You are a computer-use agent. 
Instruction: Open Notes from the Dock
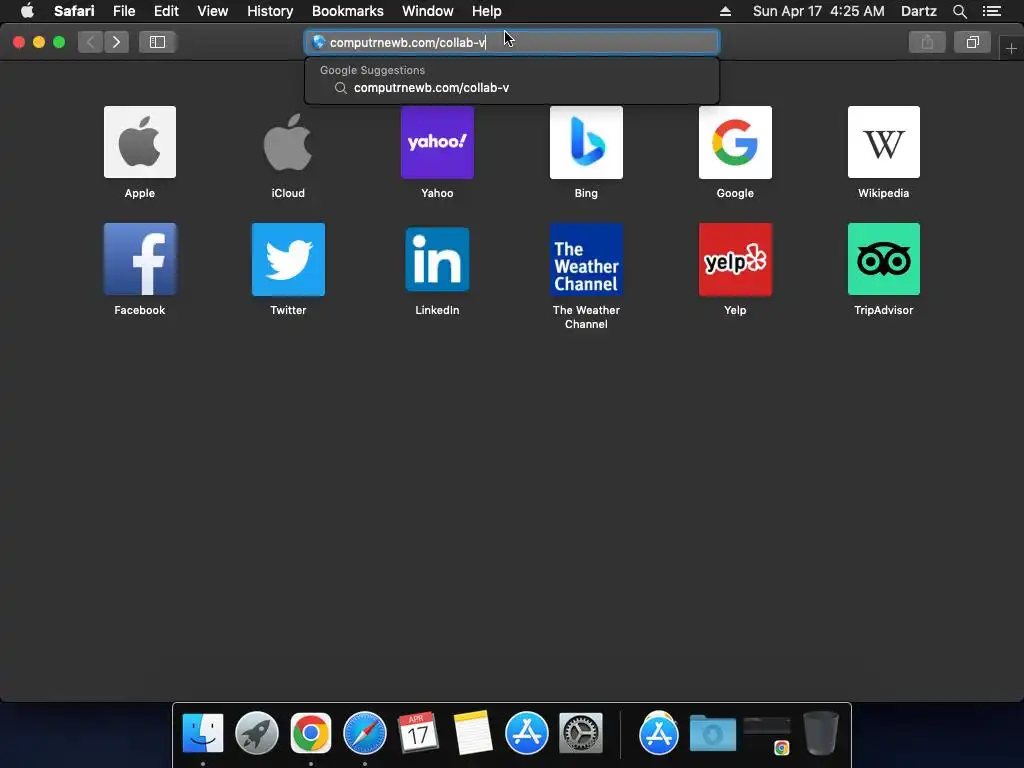point(473,733)
